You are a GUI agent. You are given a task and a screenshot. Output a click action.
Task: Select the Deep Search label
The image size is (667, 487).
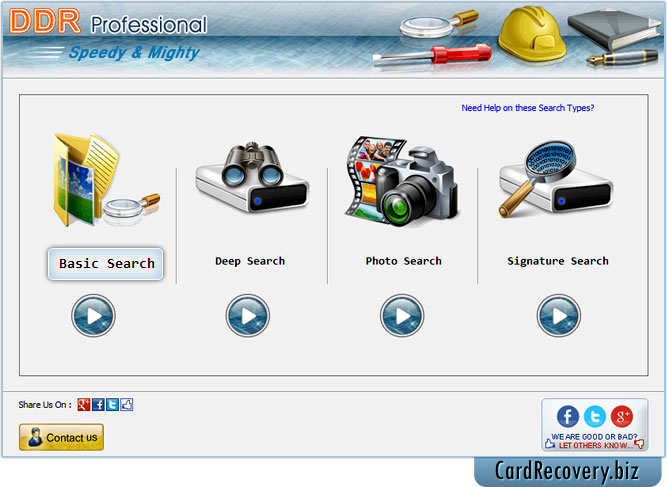tap(250, 261)
